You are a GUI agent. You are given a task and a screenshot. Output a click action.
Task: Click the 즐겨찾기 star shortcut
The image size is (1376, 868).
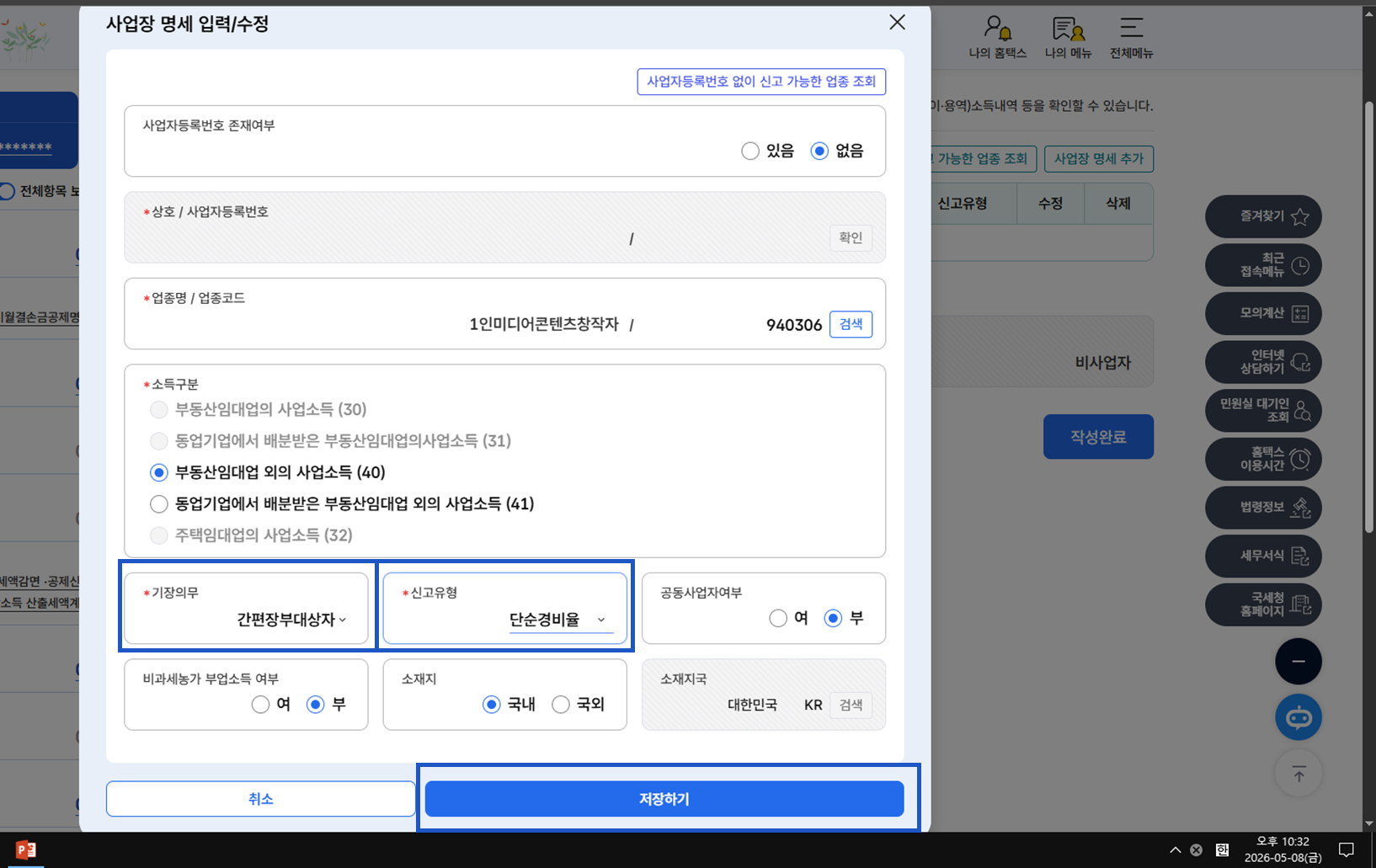point(1263,216)
